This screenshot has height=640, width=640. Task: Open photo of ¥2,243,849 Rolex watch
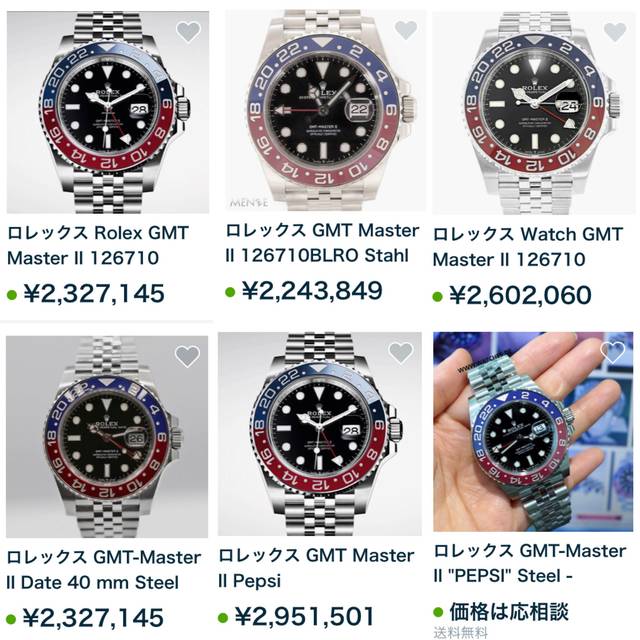click(325, 110)
